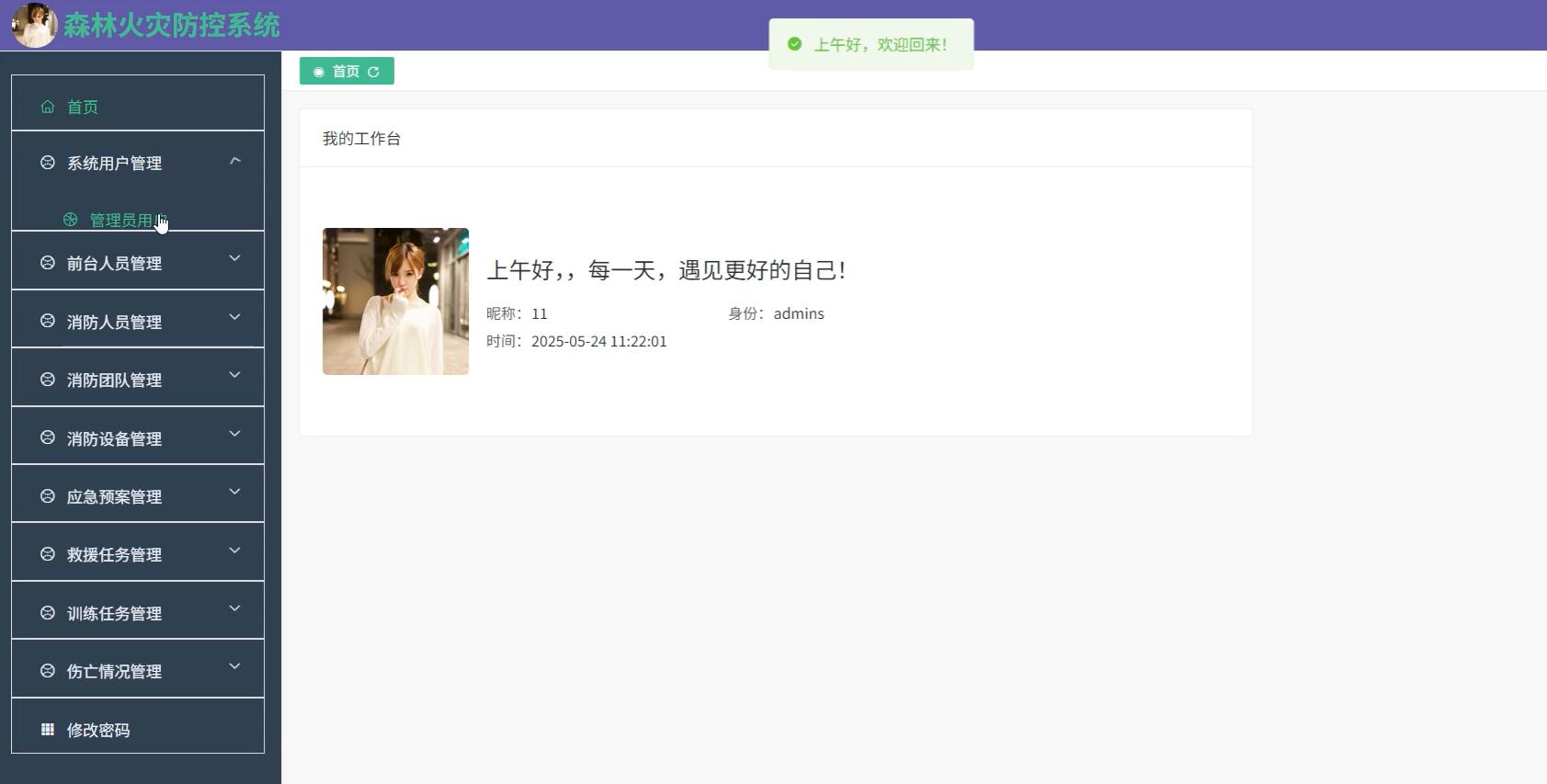Image resolution: width=1547 pixels, height=784 pixels.
Task: Click the home icon beside 首页 in sidebar
Action: (48, 107)
